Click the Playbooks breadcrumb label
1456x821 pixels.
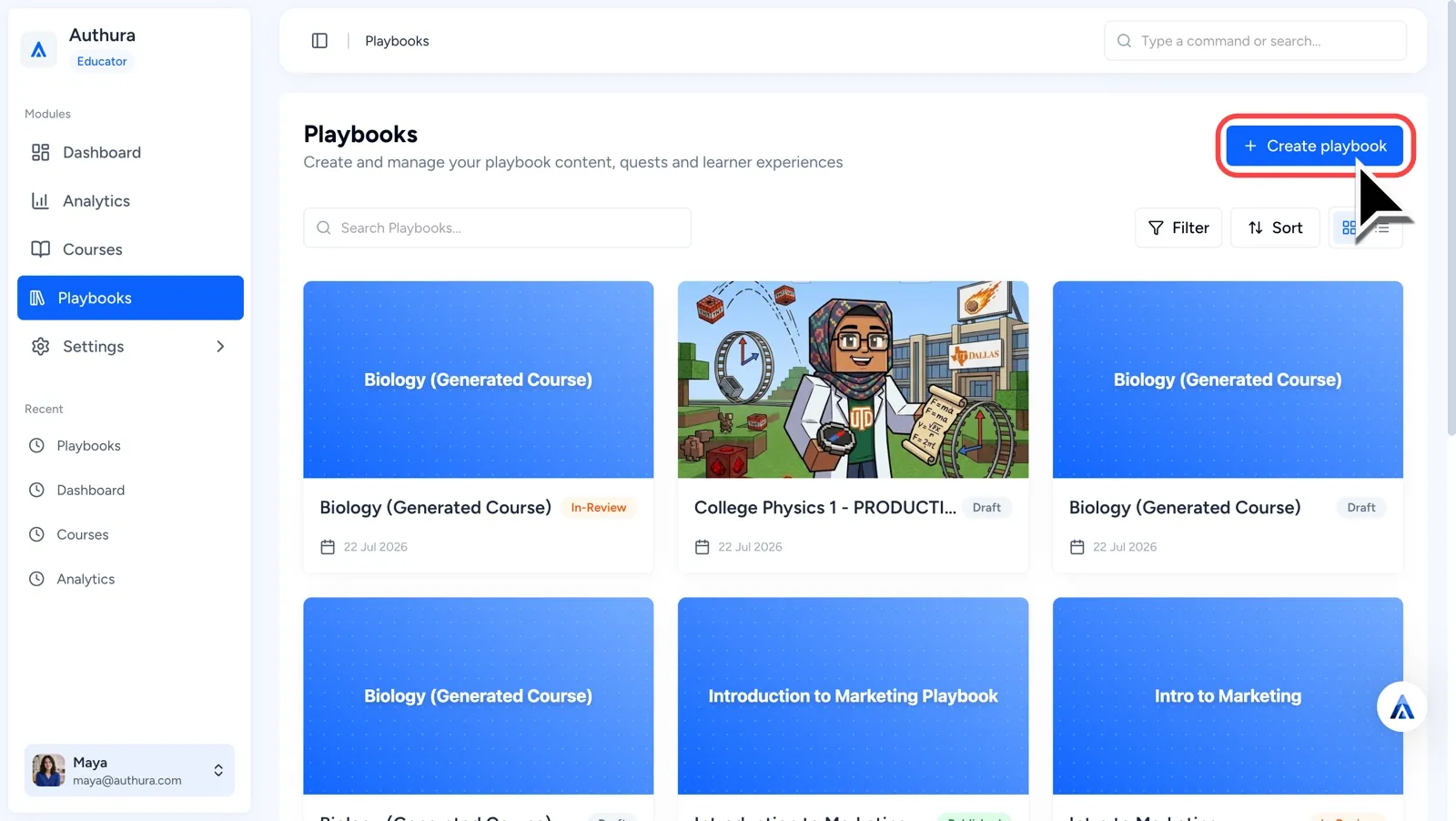point(397,41)
